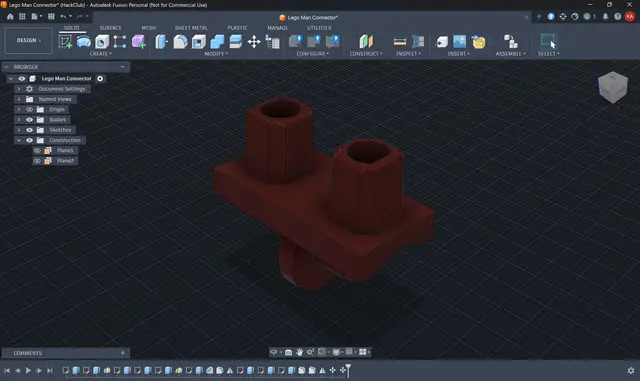Expand the Named Views node
Image resolution: width=640 pixels, height=381 pixels.
(18, 99)
